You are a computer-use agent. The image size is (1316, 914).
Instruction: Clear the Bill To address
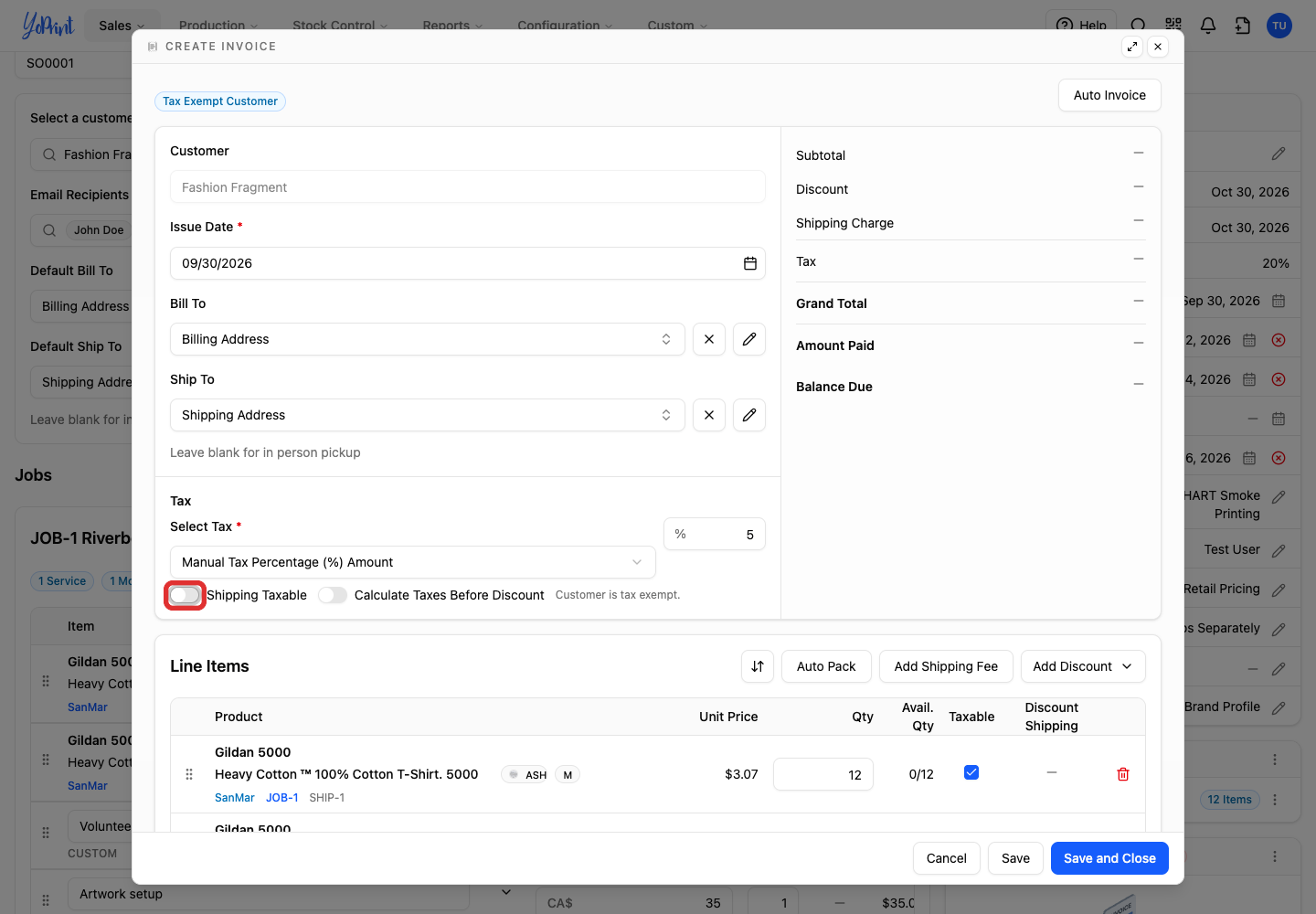click(x=709, y=339)
